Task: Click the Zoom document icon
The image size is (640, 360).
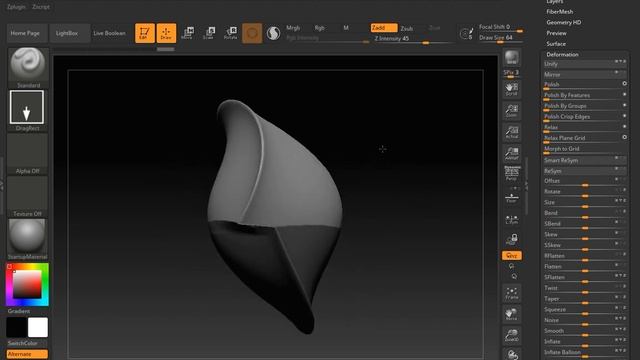Action: [511, 111]
